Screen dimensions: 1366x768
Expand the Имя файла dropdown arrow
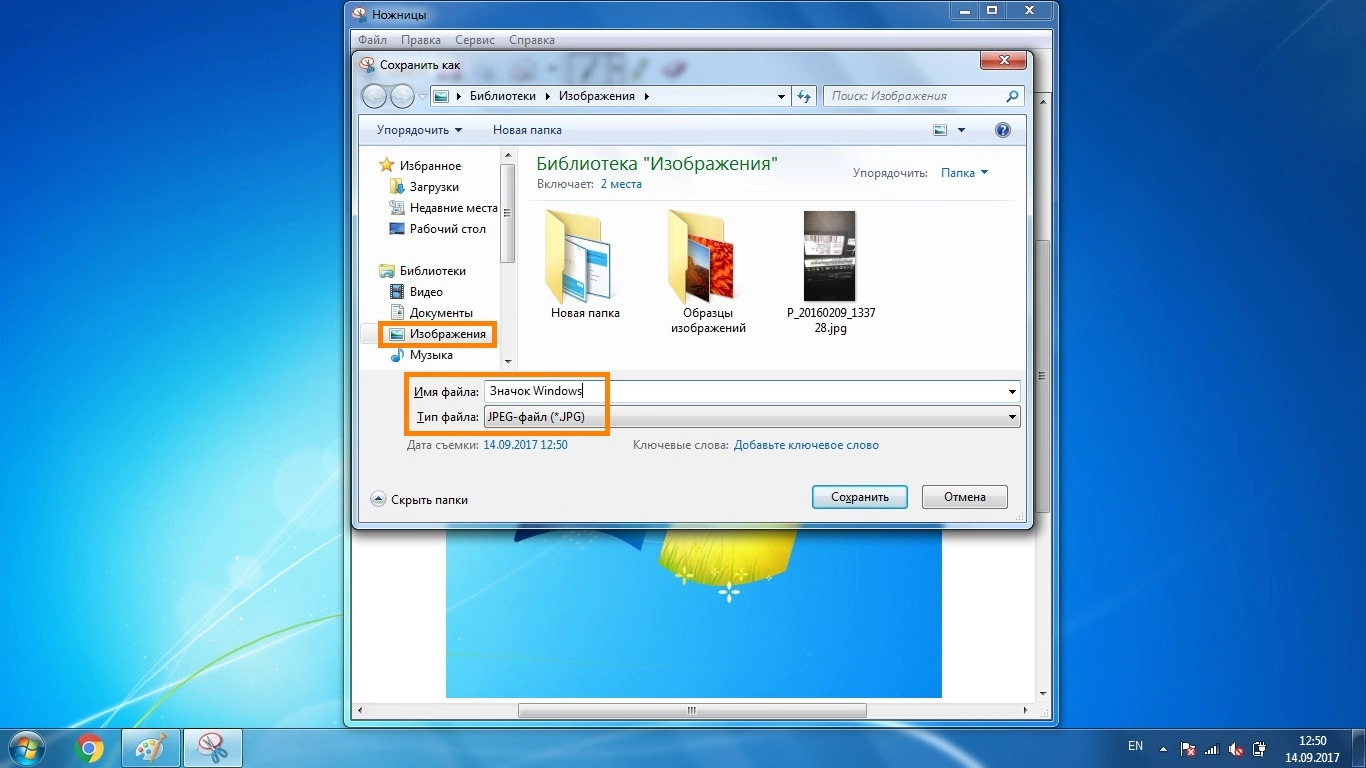click(1011, 391)
